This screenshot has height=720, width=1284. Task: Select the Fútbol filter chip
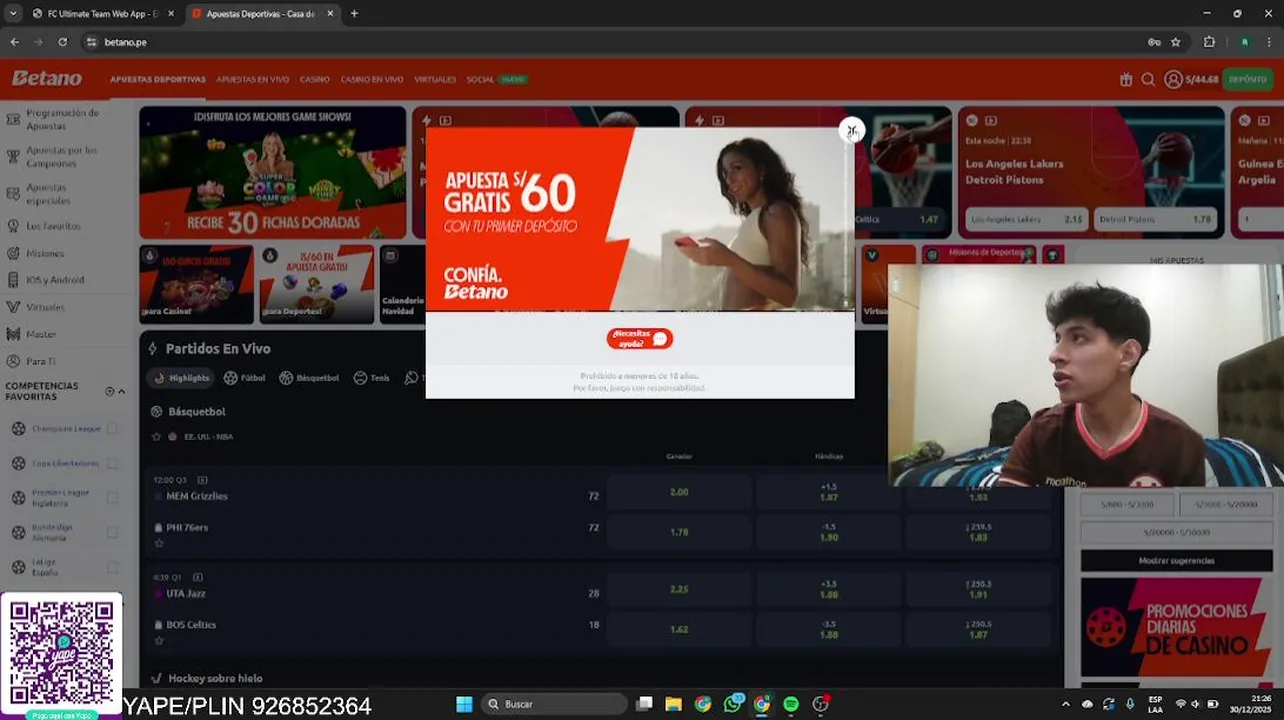coord(245,378)
